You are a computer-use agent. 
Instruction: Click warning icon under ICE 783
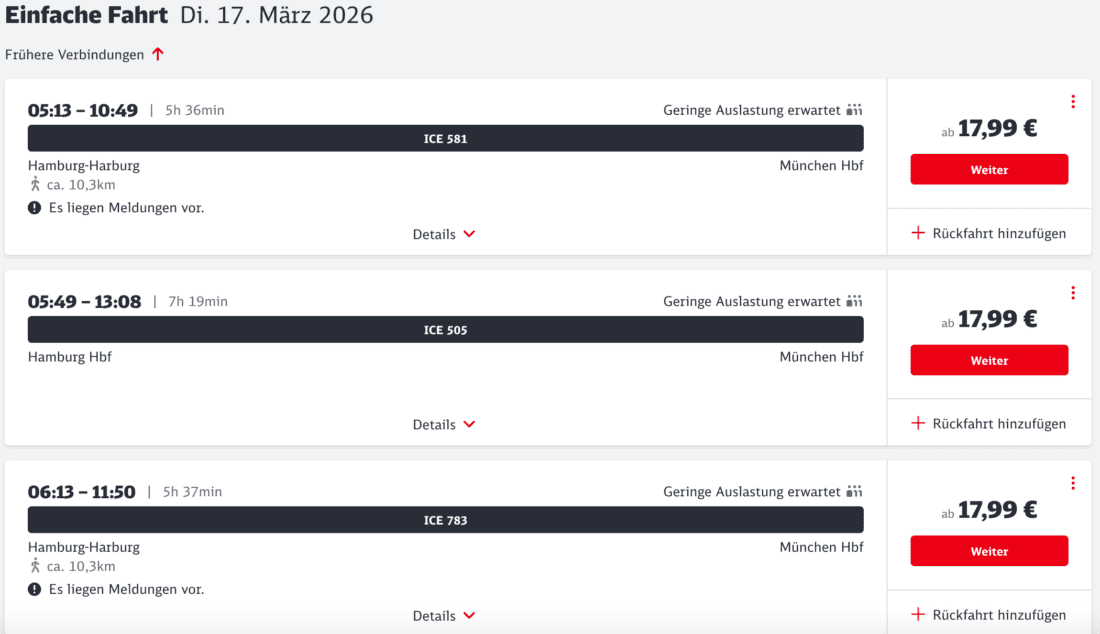click(x=34, y=589)
